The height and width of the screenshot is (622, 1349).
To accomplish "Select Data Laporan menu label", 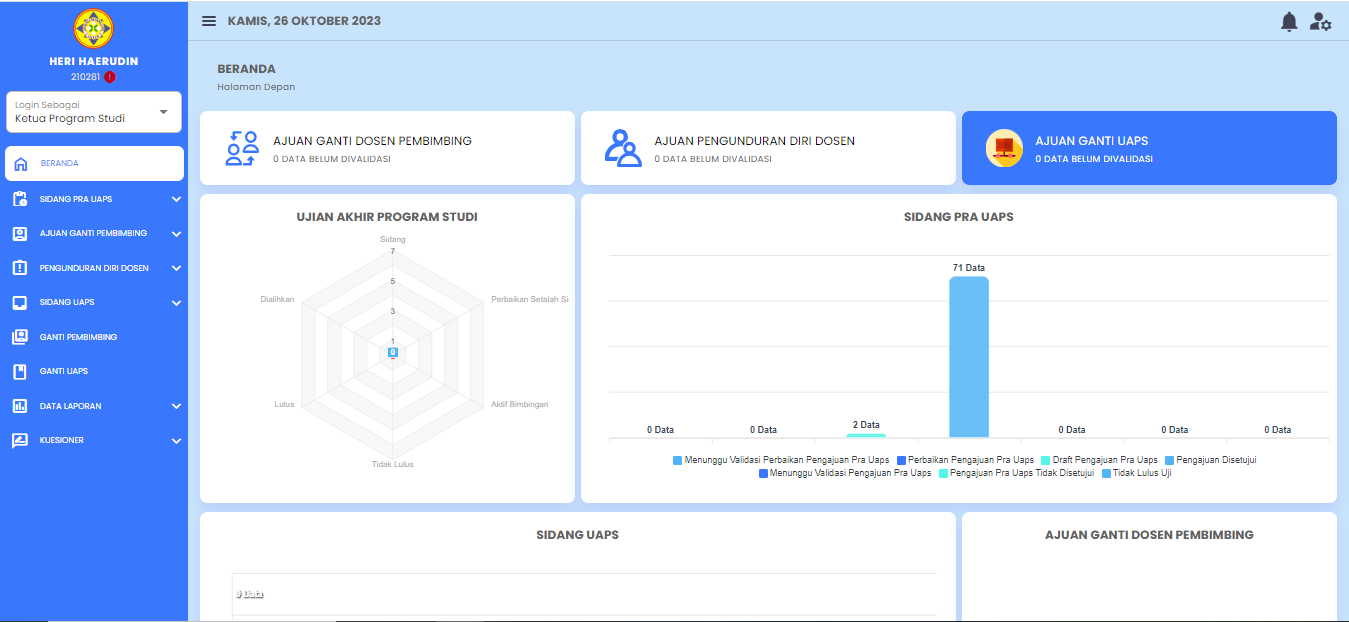I will click(x=70, y=406).
